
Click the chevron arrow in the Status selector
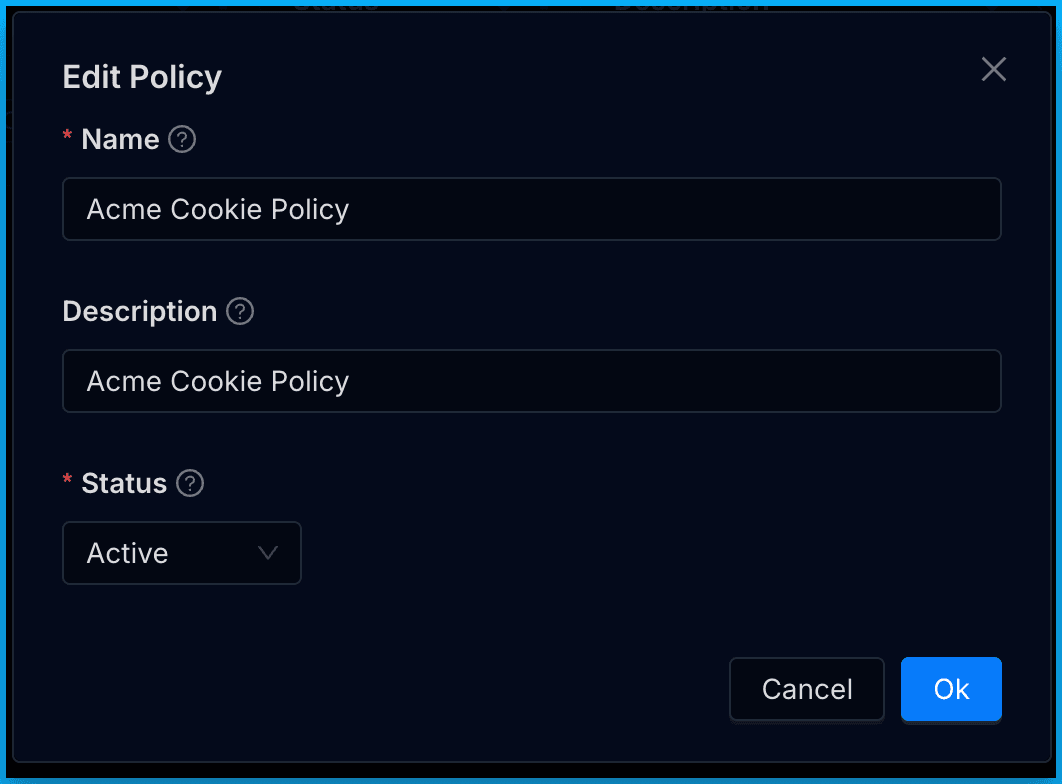pos(267,553)
